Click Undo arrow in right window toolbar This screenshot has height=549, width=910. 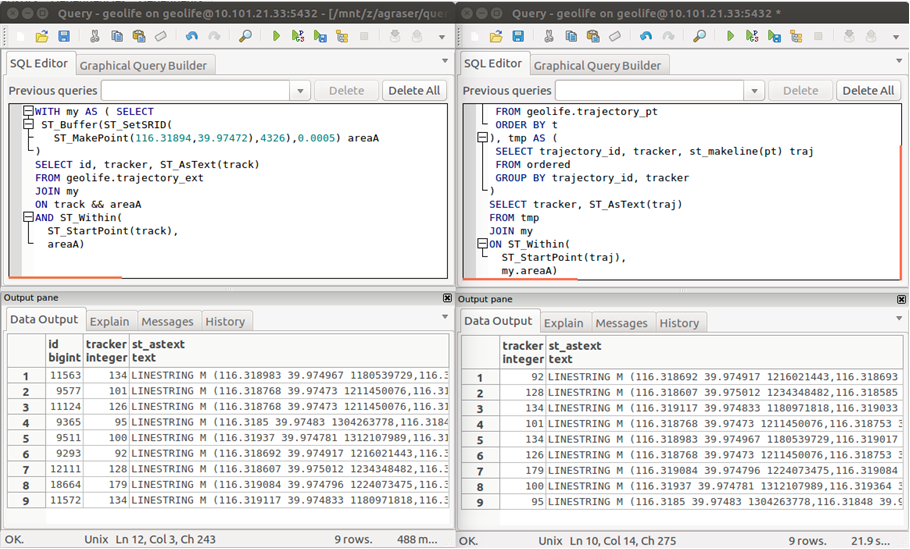645,36
